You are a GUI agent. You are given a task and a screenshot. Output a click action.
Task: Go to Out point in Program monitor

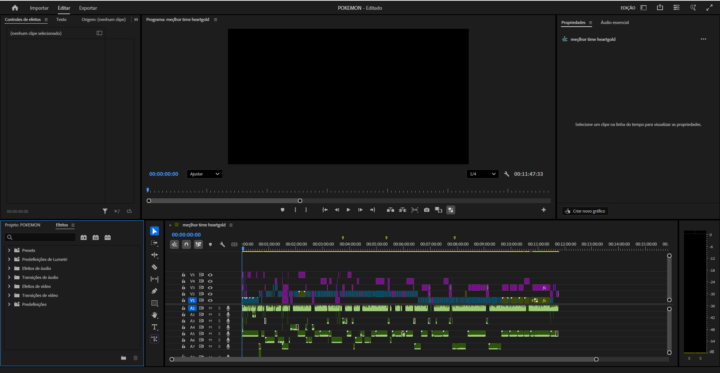click(372, 210)
